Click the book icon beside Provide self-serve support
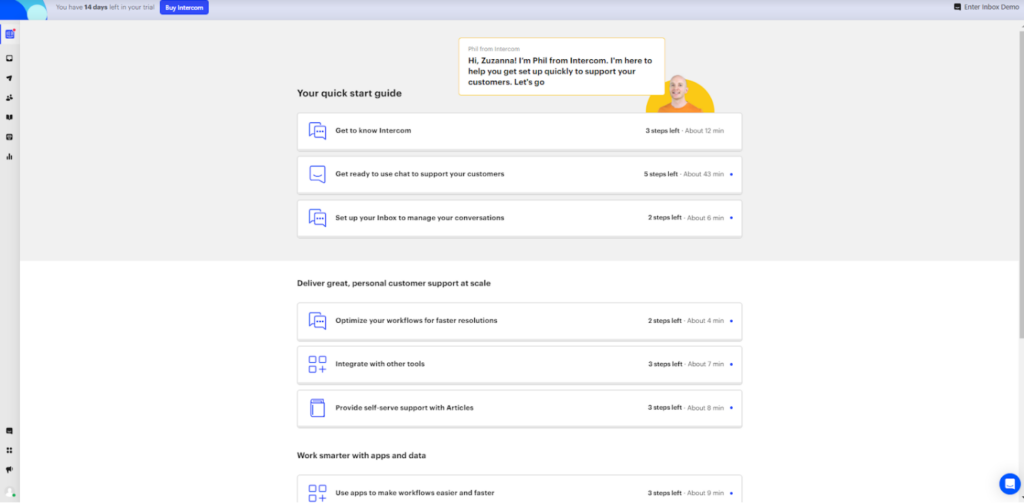 [x=317, y=408]
